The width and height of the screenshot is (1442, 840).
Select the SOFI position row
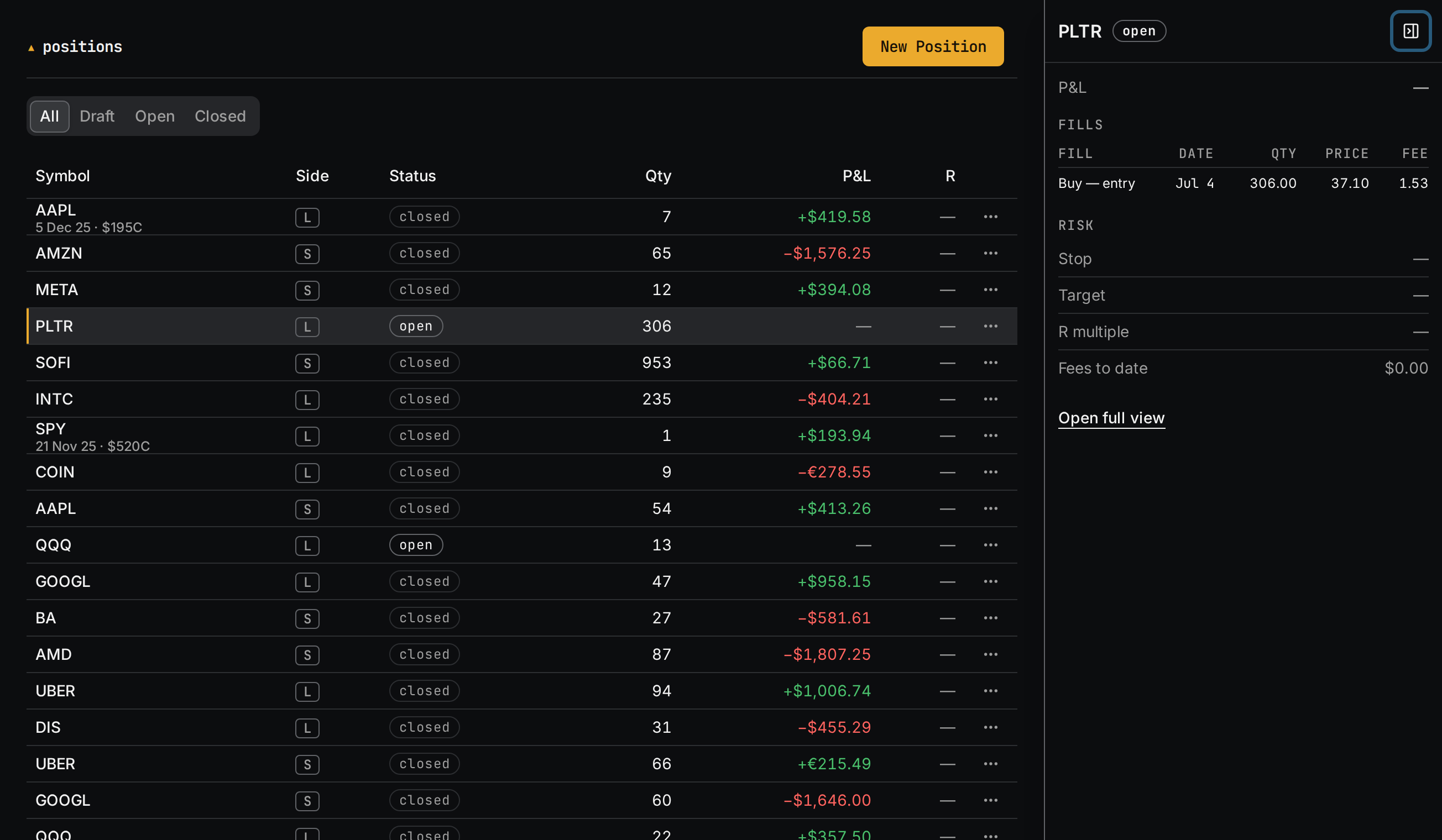(x=522, y=363)
